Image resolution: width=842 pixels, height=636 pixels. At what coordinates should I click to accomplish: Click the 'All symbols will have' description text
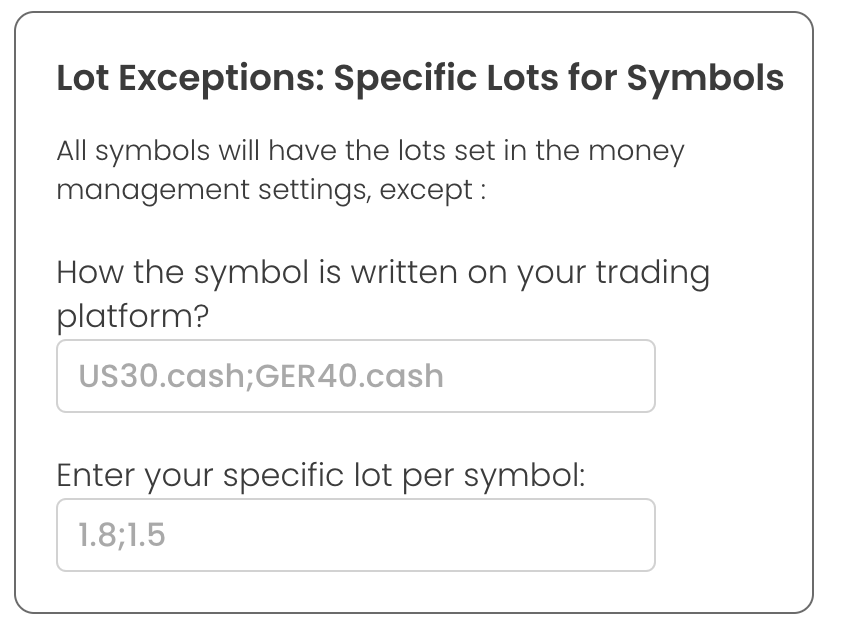click(370, 152)
